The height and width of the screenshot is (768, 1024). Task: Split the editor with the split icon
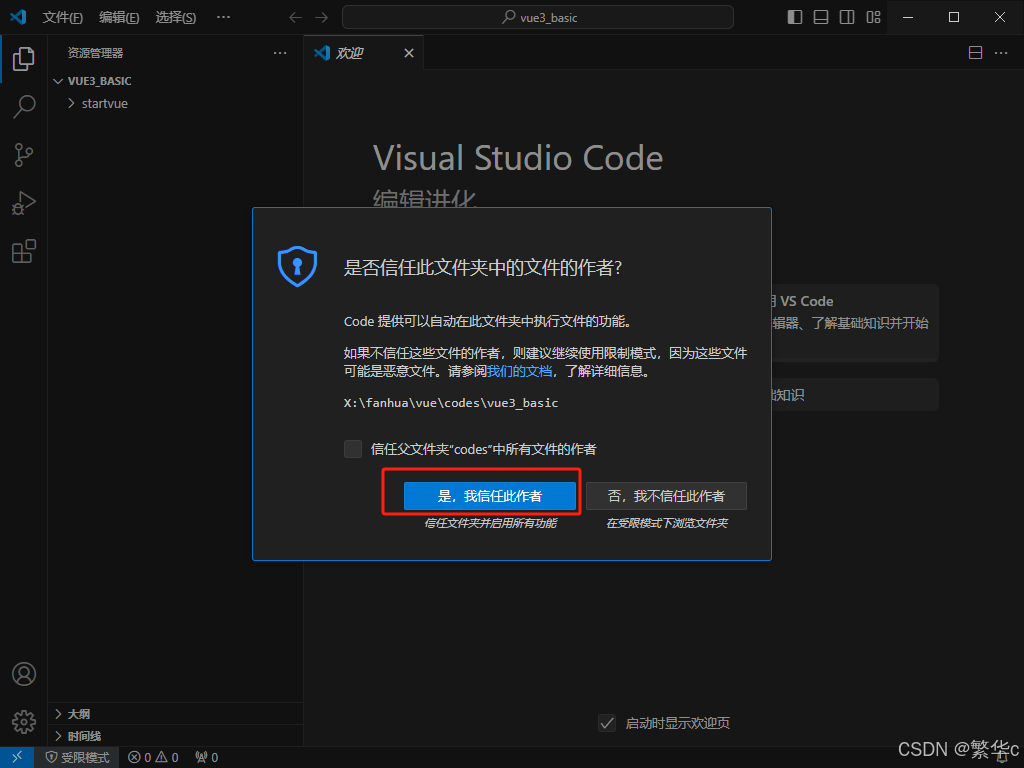(x=975, y=53)
